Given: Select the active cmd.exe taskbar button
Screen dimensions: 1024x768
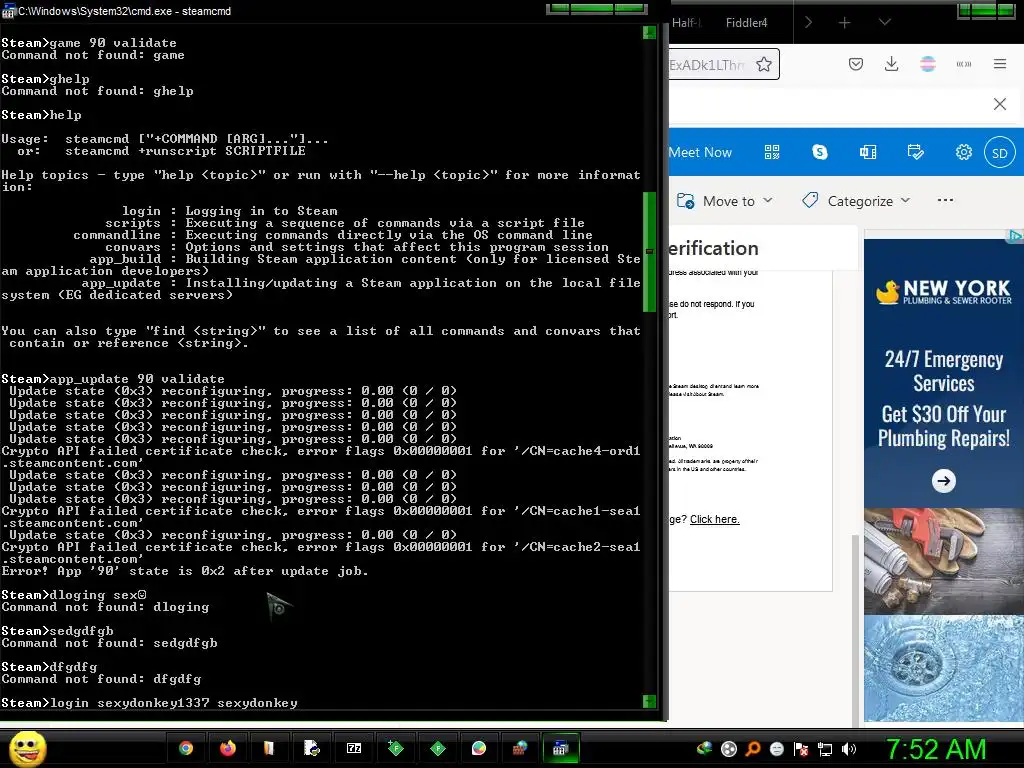Looking at the screenshot, I should pos(560,748).
